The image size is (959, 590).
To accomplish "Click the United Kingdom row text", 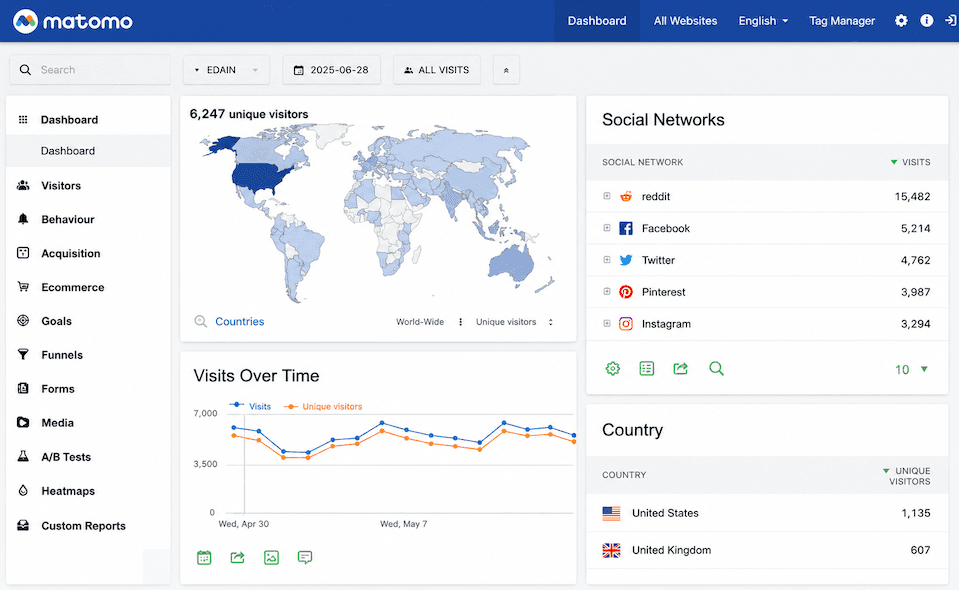I will point(671,550).
